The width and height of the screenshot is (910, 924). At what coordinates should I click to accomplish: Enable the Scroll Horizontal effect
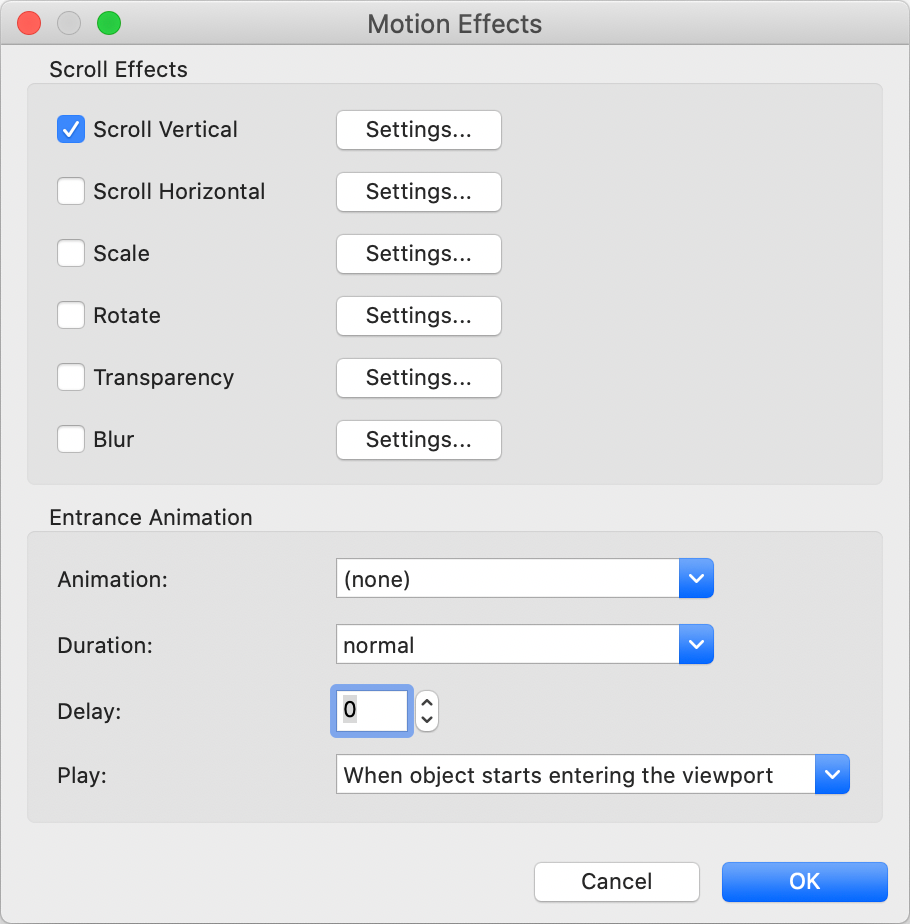[71, 192]
